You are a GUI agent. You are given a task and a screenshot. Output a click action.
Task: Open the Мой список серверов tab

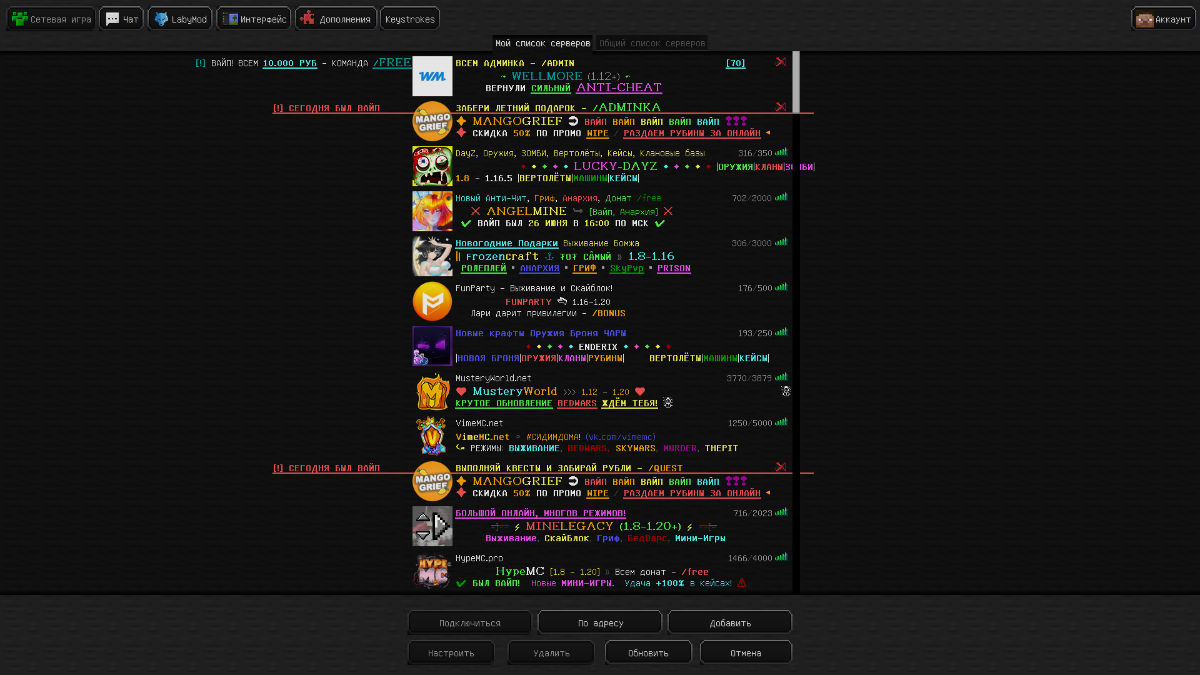543,43
